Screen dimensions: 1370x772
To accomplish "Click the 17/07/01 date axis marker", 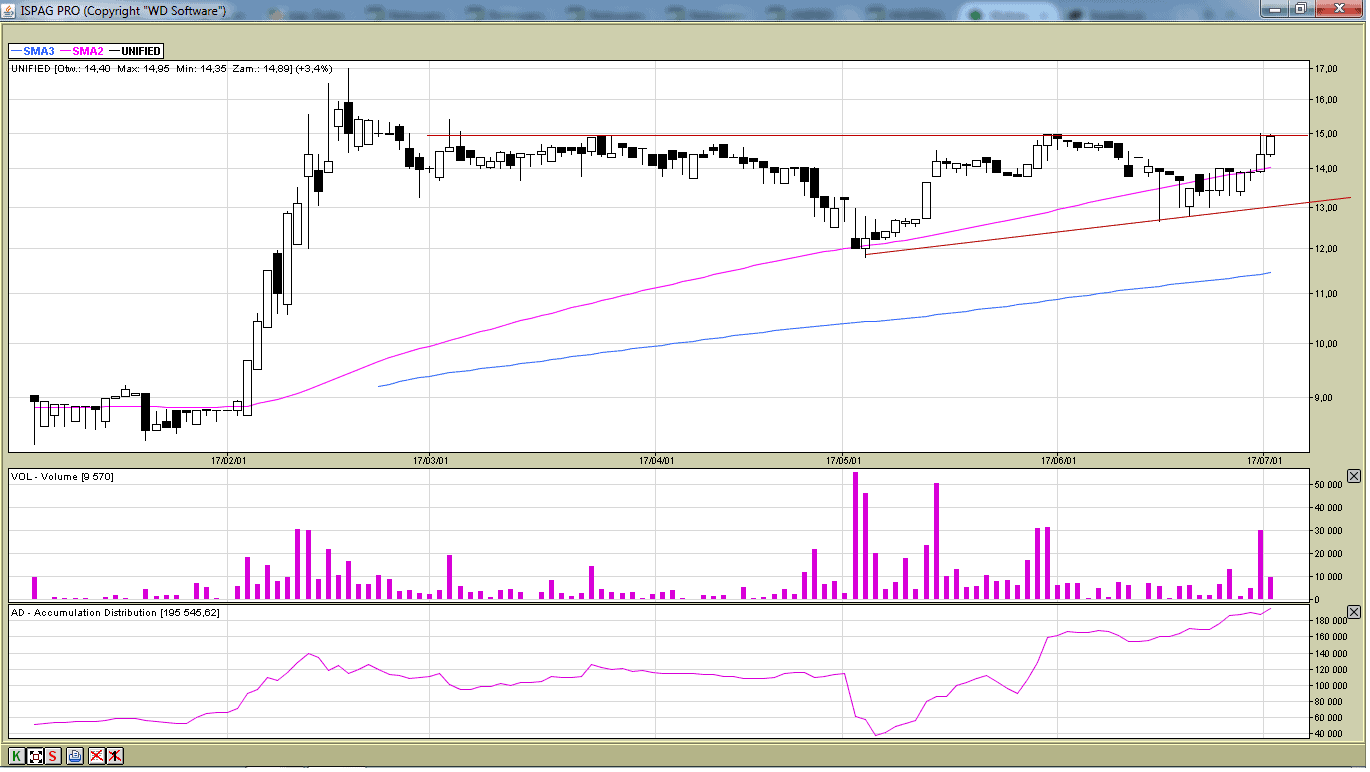I will 1263,461.
